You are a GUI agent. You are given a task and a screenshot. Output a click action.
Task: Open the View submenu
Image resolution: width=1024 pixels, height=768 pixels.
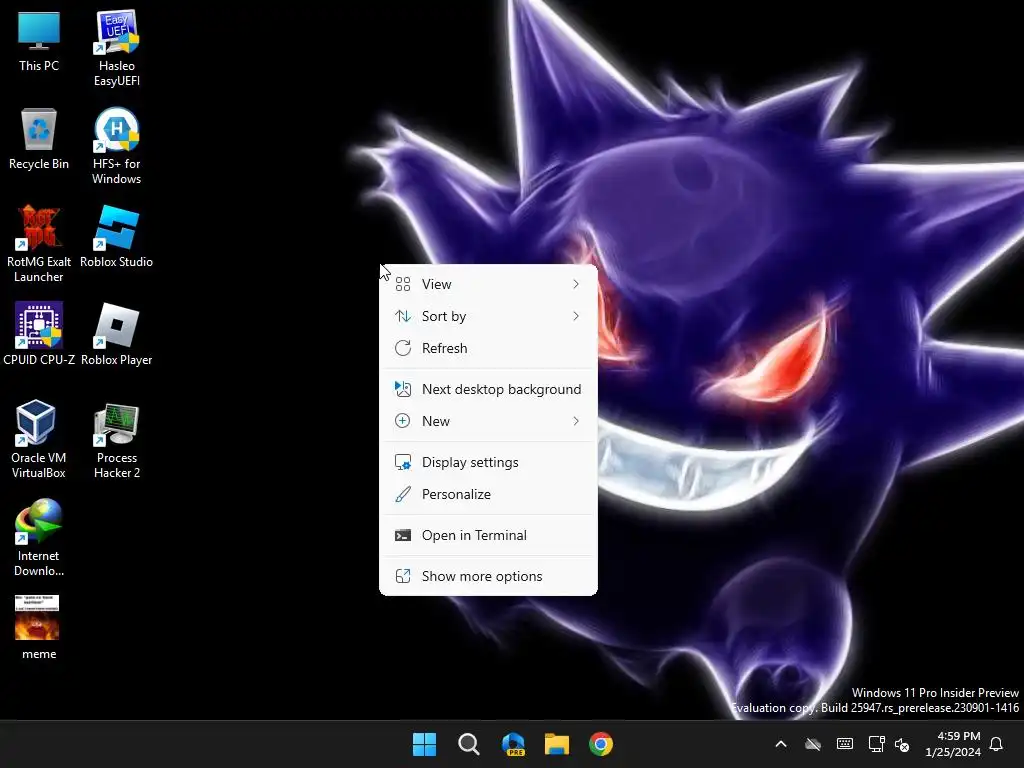[x=488, y=284]
